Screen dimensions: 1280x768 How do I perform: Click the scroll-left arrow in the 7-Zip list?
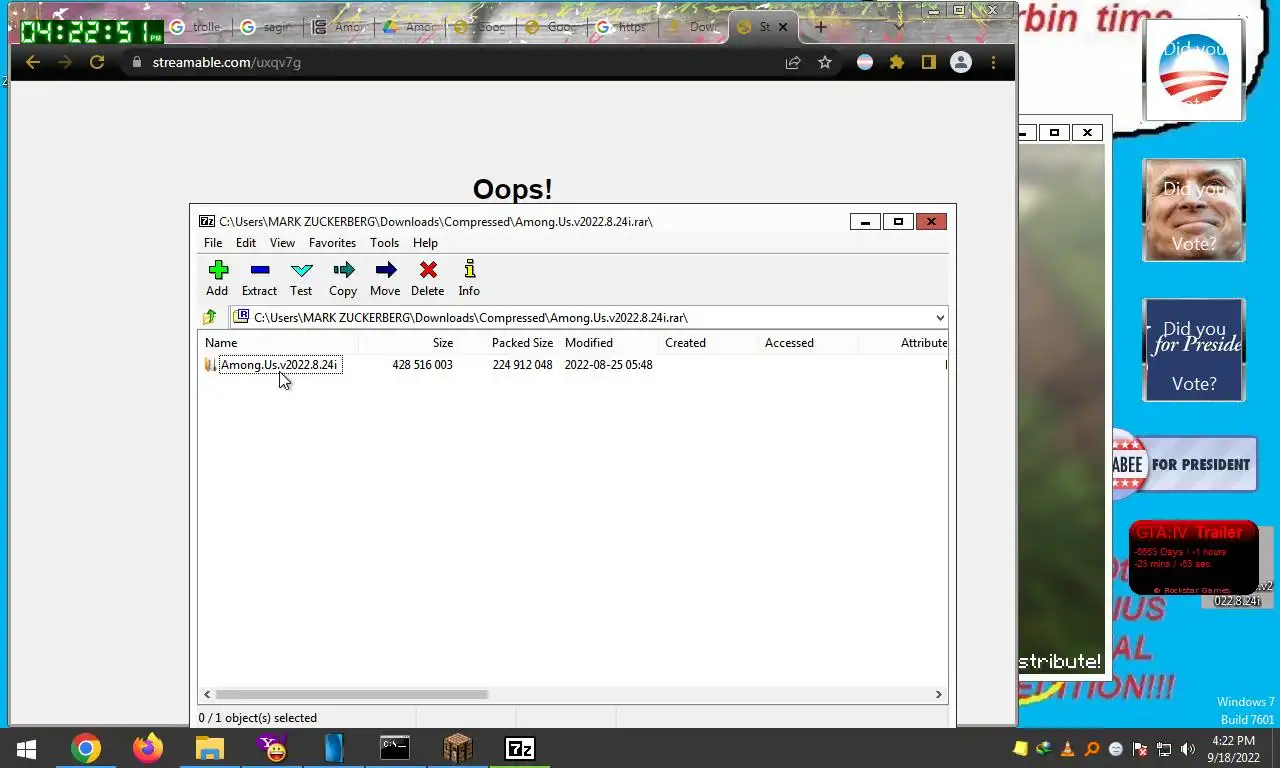coord(207,694)
